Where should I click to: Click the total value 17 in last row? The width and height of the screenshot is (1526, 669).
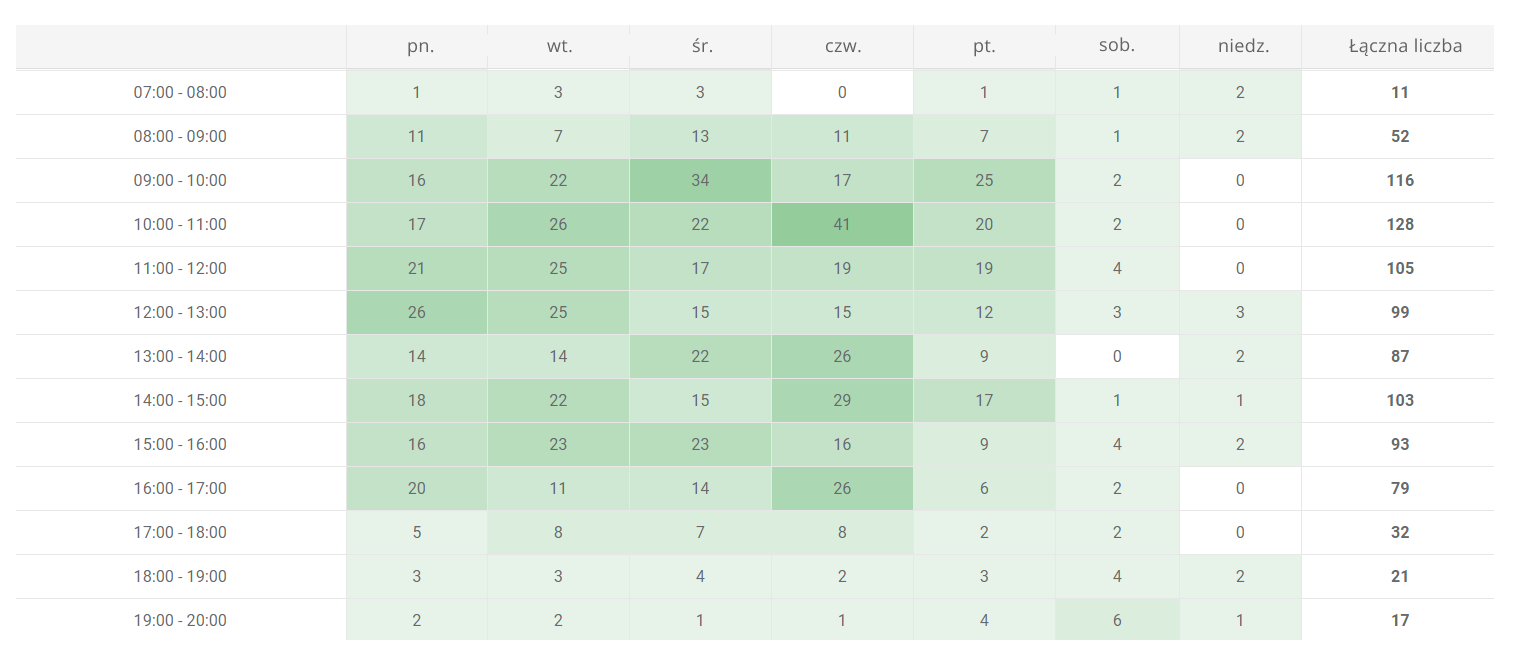[1400, 620]
